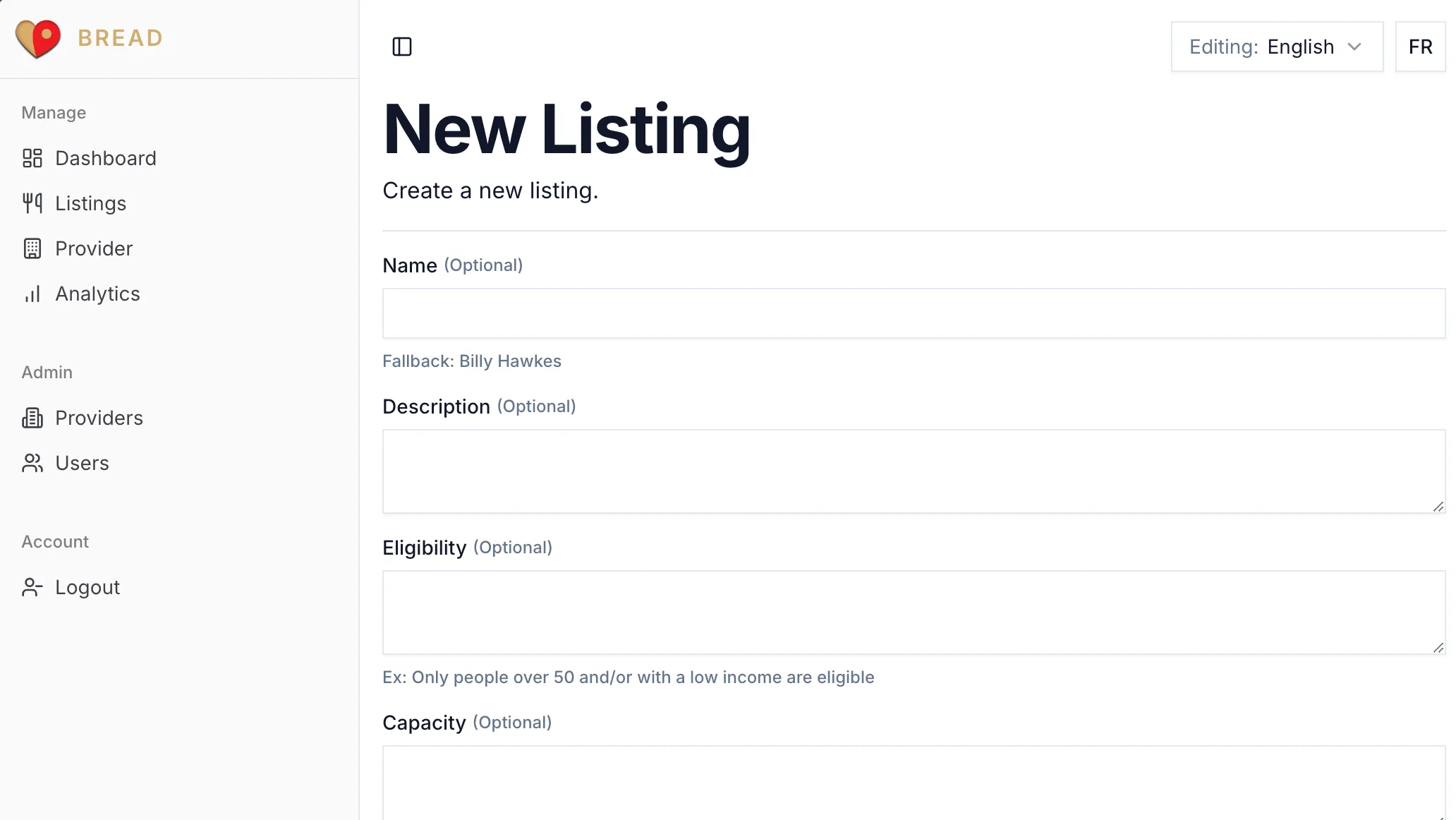
Task: Open the Editing: English language dropdown
Action: pyautogui.click(x=1276, y=47)
